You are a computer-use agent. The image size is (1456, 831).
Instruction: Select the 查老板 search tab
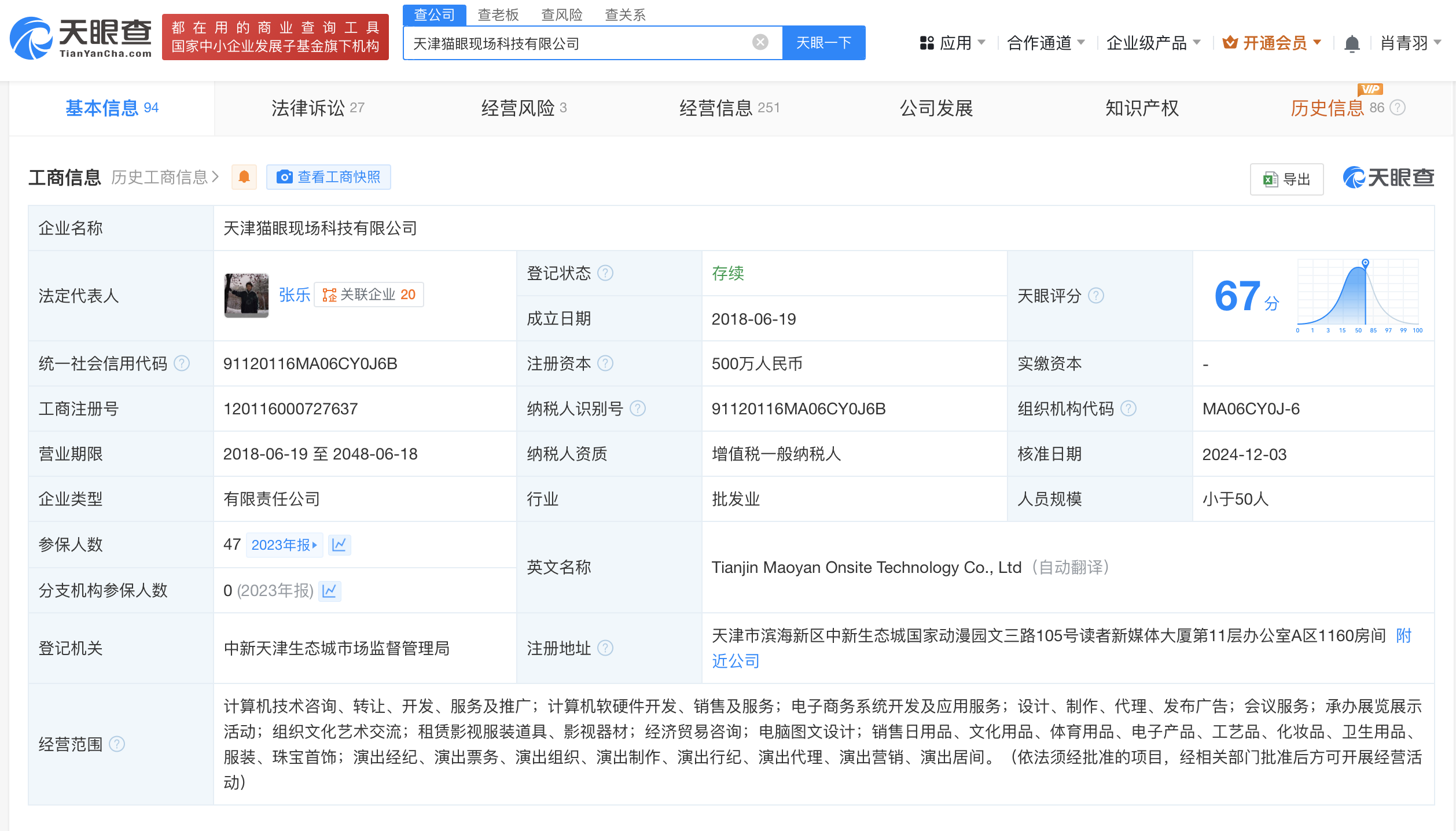click(x=498, y=14)
